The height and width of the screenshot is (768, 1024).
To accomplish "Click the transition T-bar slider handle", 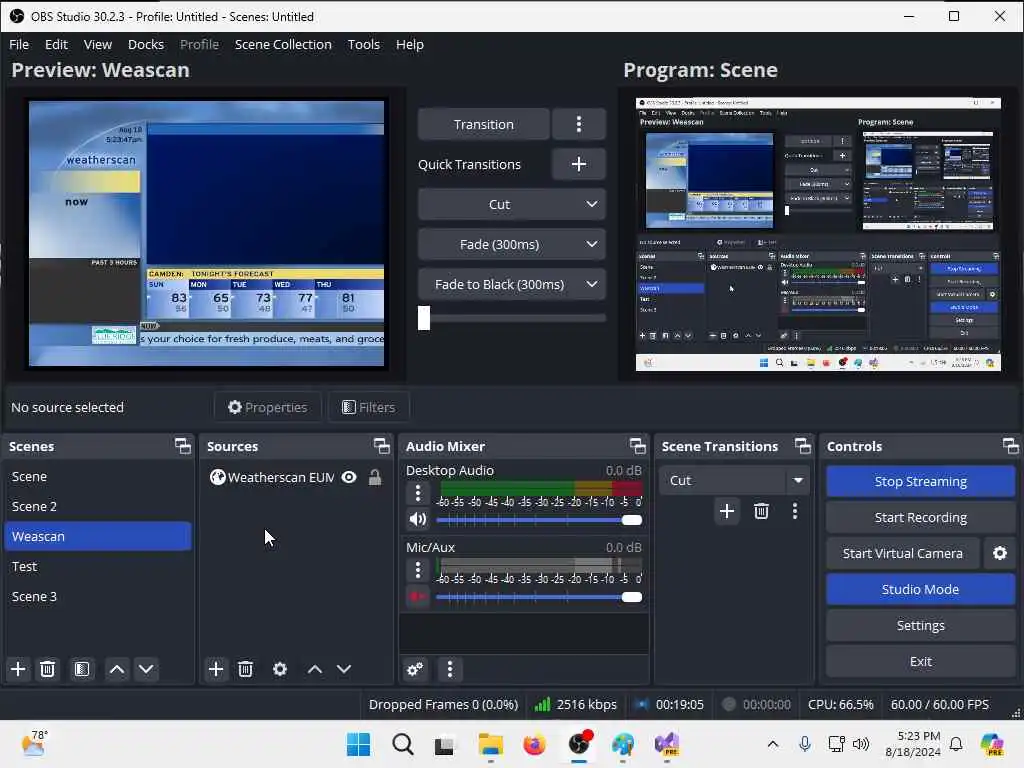I will coord(424,318).
